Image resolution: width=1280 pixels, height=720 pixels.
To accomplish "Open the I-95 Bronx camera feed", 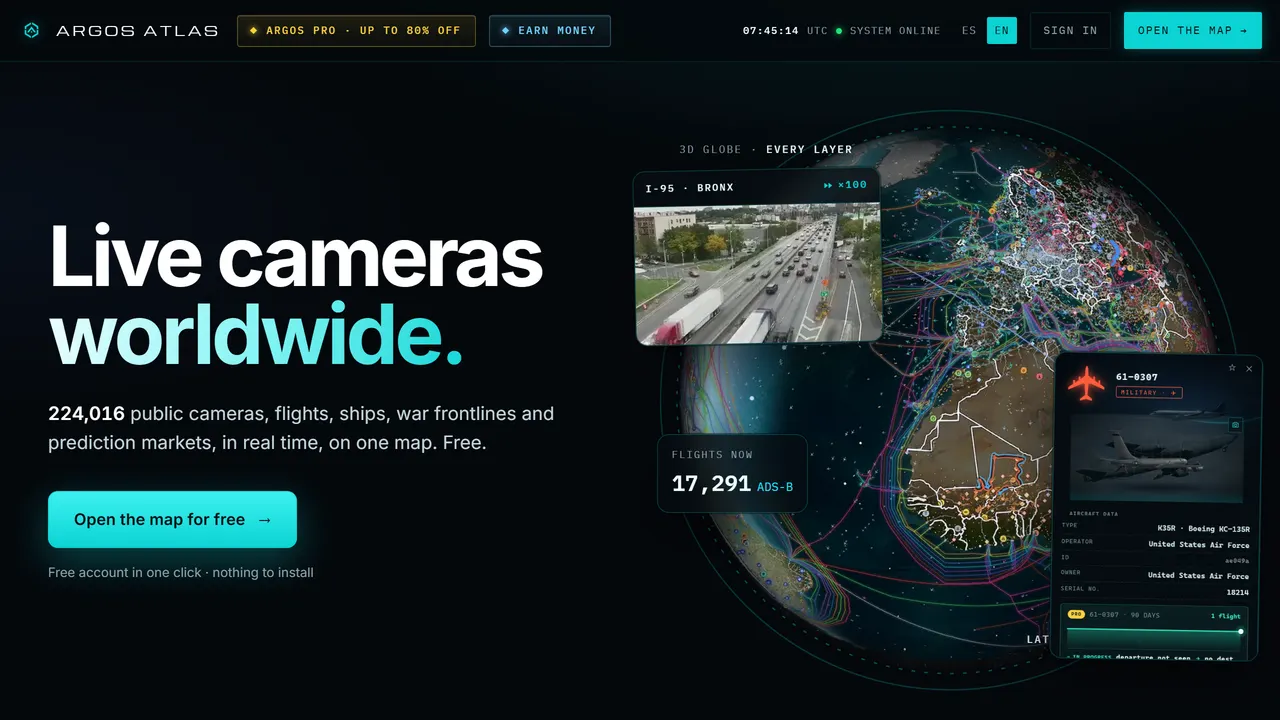I will 758,256.
